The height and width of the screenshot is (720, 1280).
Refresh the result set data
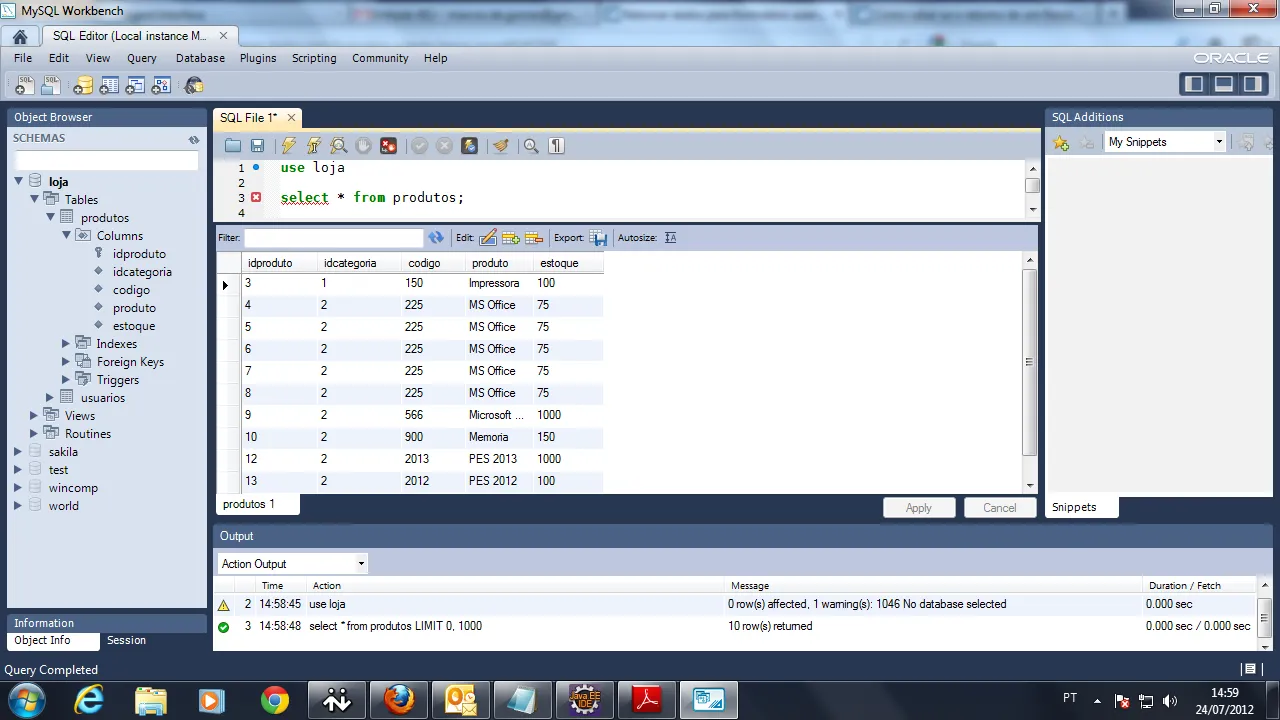[x=436, y=238]
